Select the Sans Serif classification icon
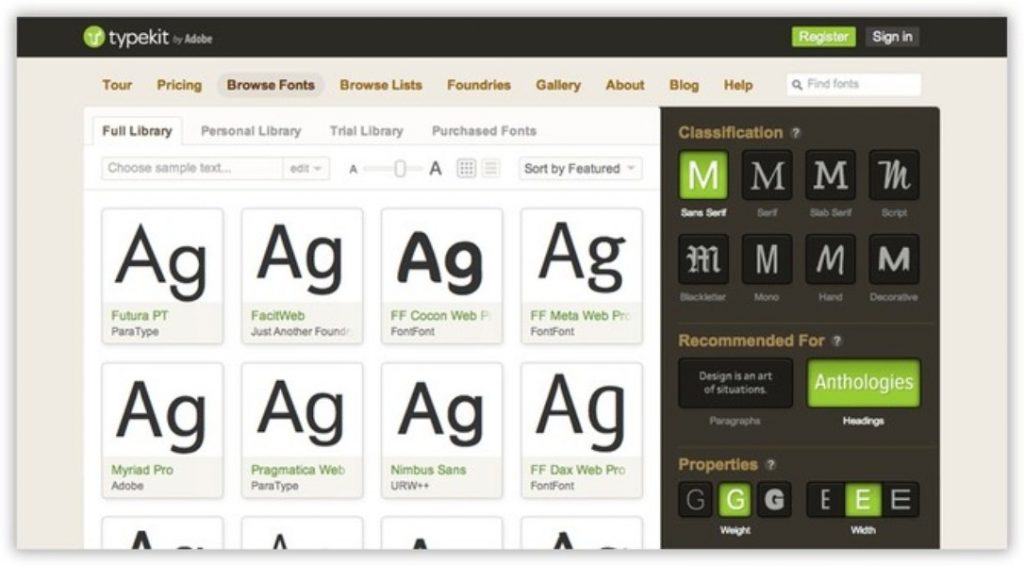 703,175
